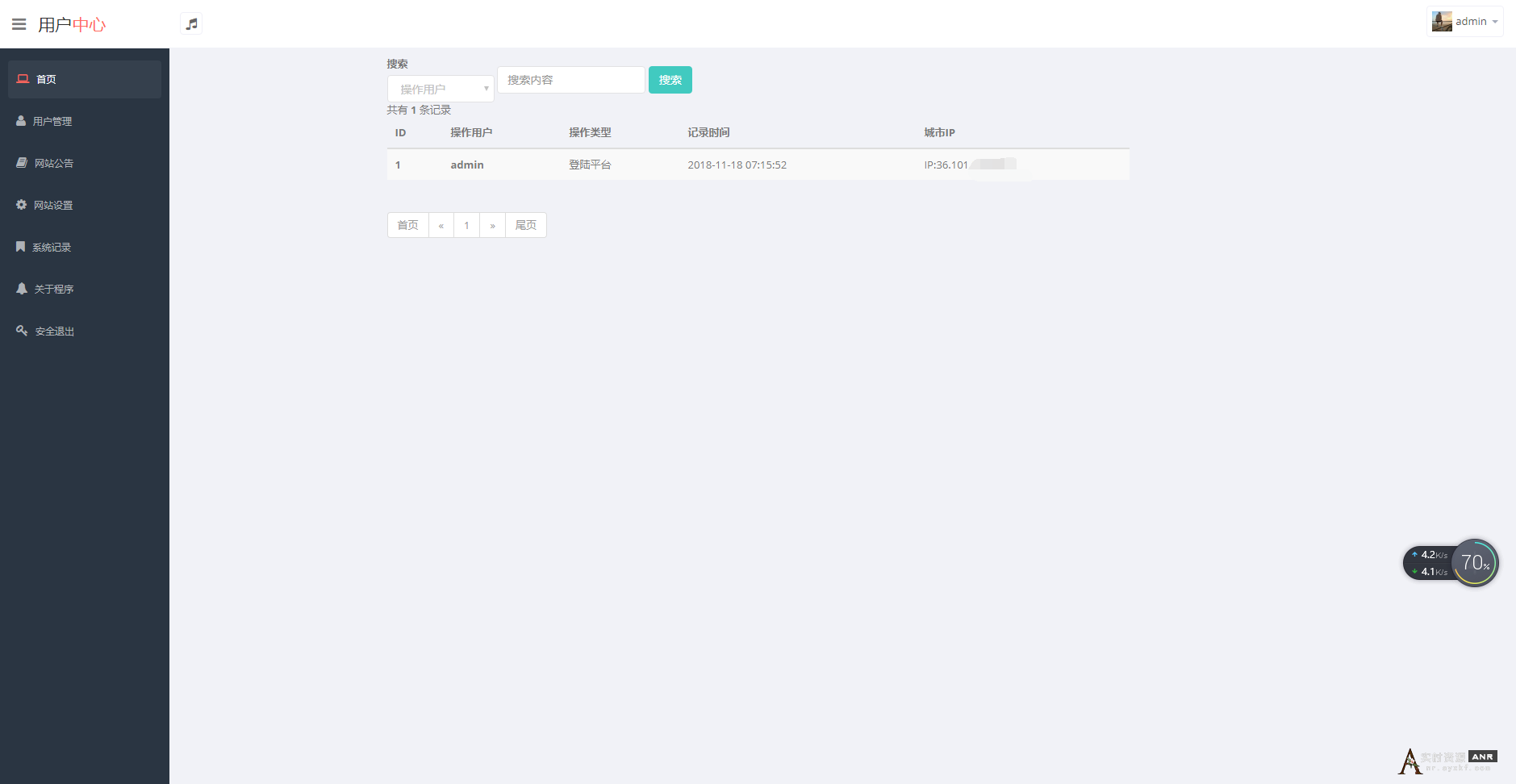Click the admin avatar image
Image resolution: width=1516 pixels, height=784 pixels.
click(1442, 22)
